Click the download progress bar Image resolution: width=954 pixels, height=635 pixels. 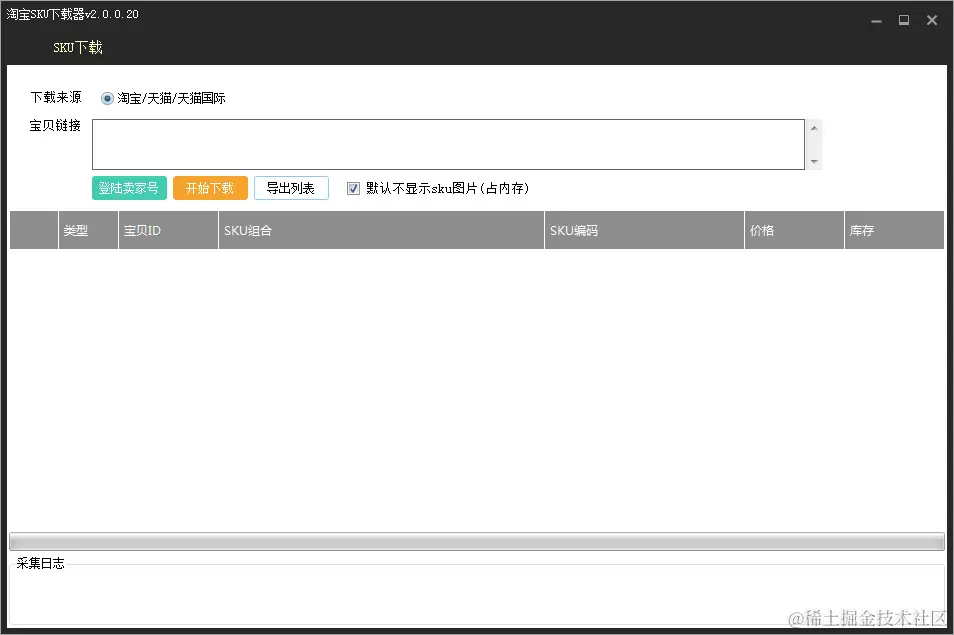[477, 541]
